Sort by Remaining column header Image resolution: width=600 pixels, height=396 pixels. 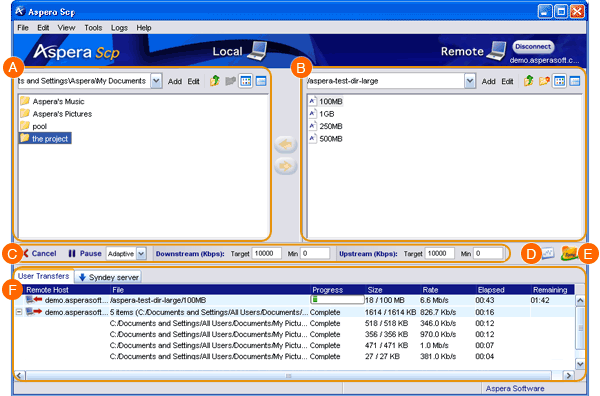click(x=550, y=290)
